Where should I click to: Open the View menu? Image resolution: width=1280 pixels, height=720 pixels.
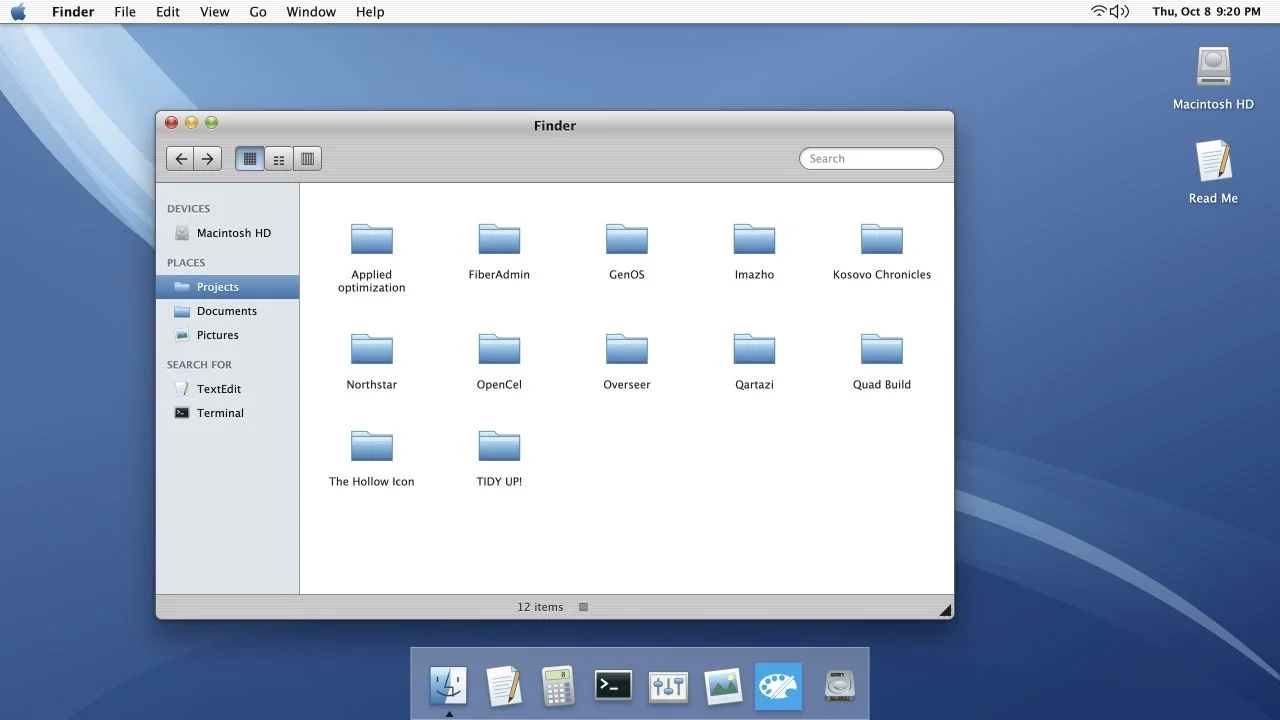point(214,12)
